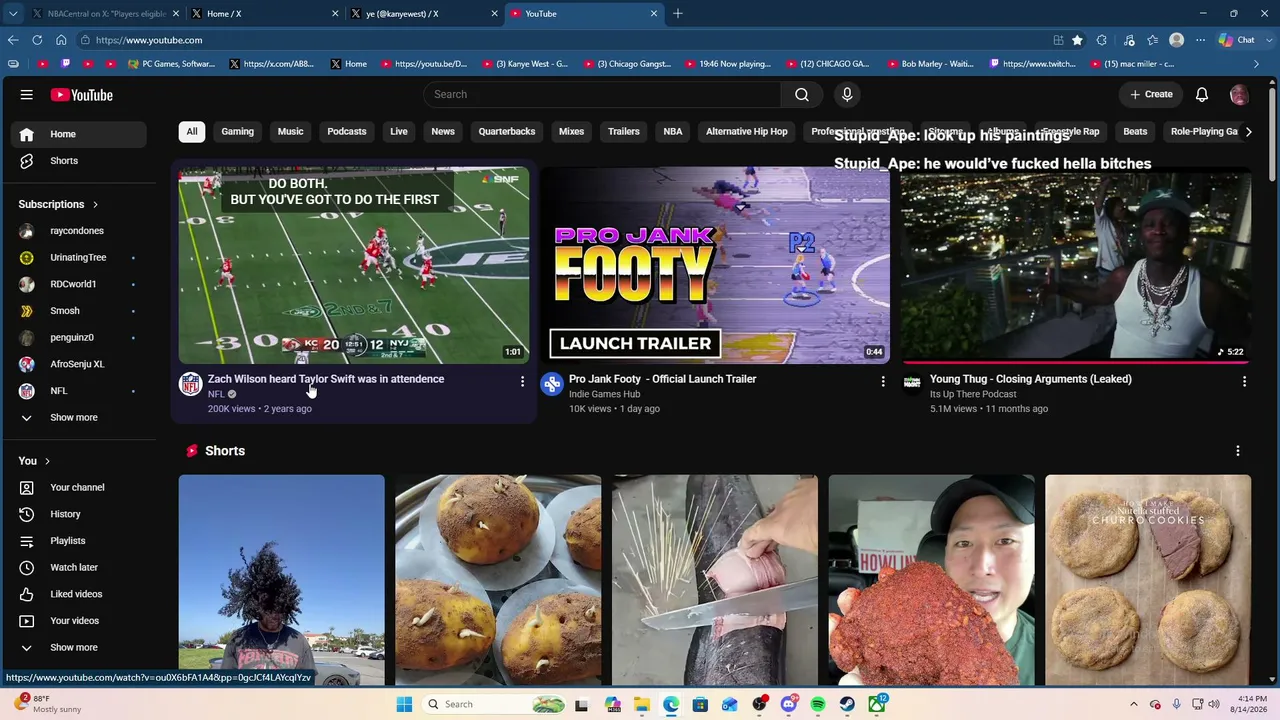Open the browser tab list dropdown

click(13, 14)
